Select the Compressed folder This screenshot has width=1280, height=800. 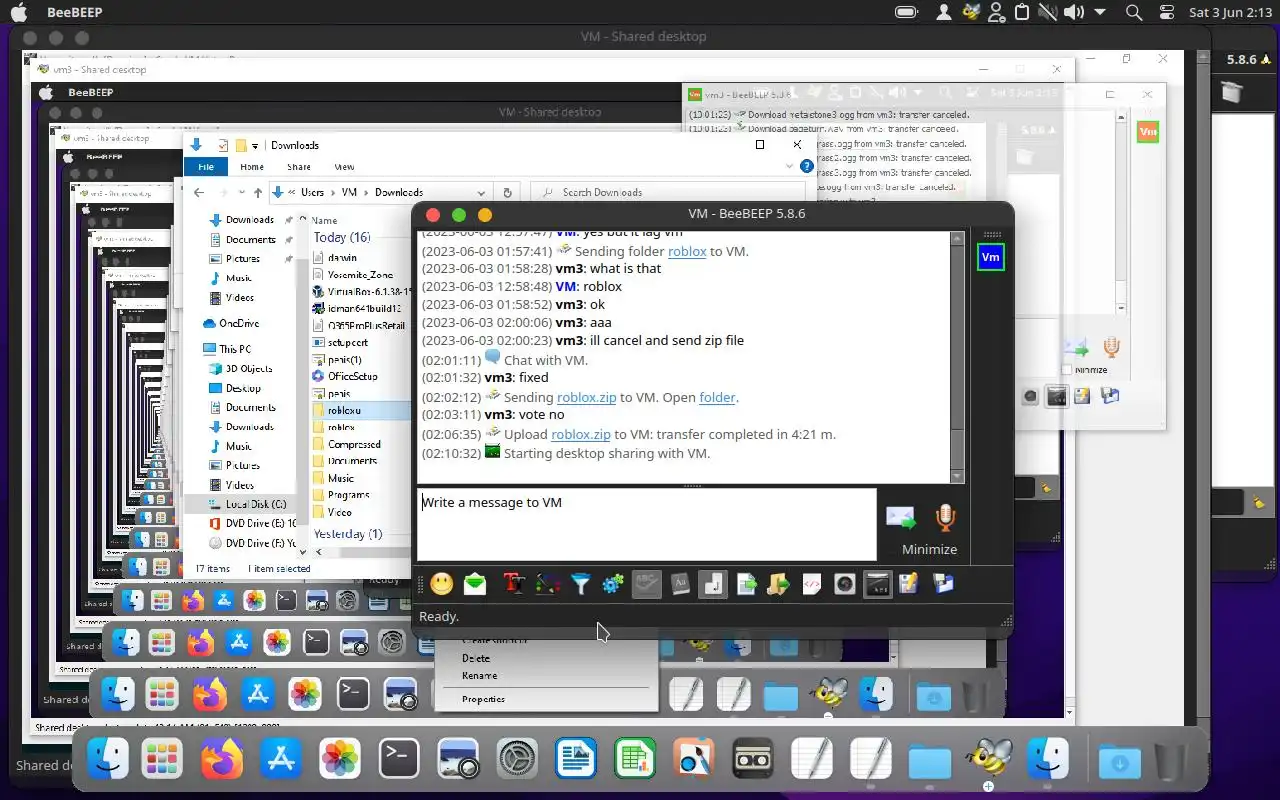pyautogui.click(x=354, y=444)
